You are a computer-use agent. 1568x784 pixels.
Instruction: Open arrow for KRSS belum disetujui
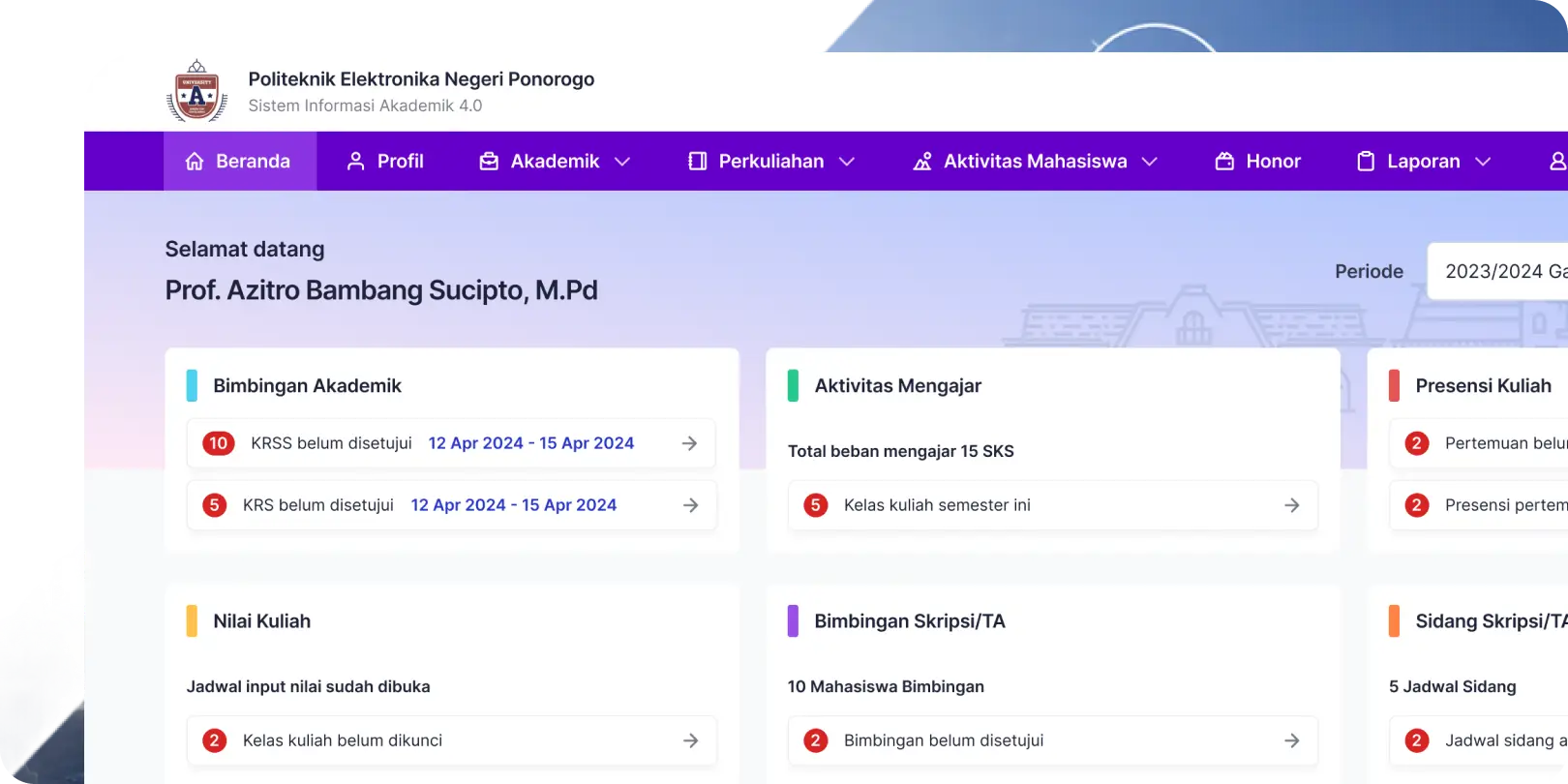point(690,443)
